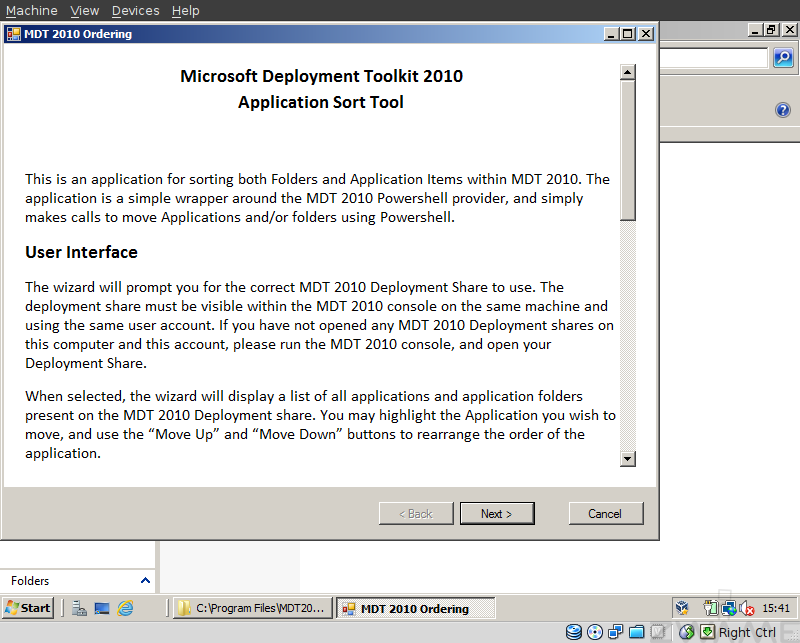Click the Show Desktop quick launch icon
This screenshot has width=800, height=643.
tap(102, 608)
